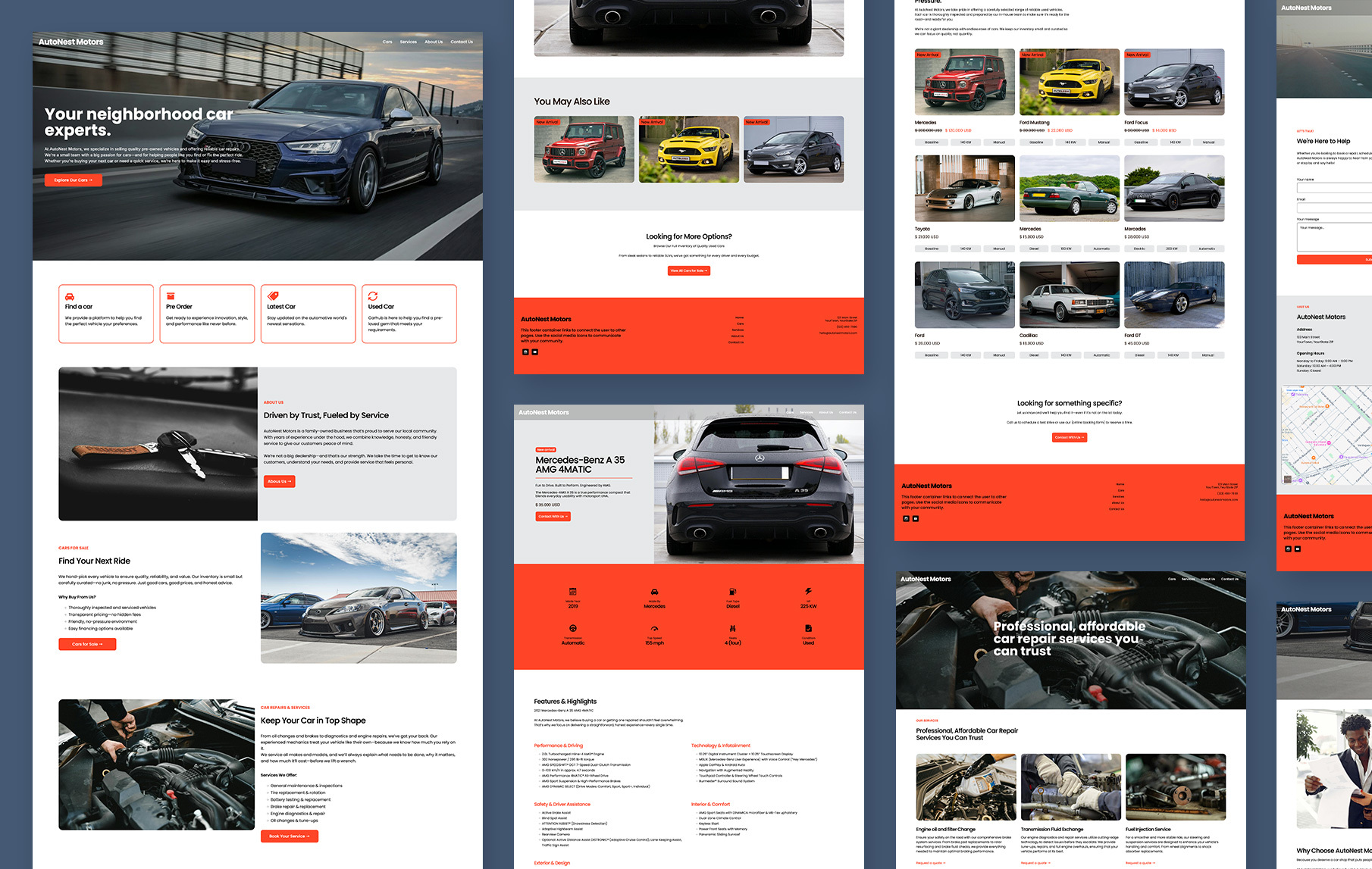Click first social icon in cars listing footer

coord(906,518)
